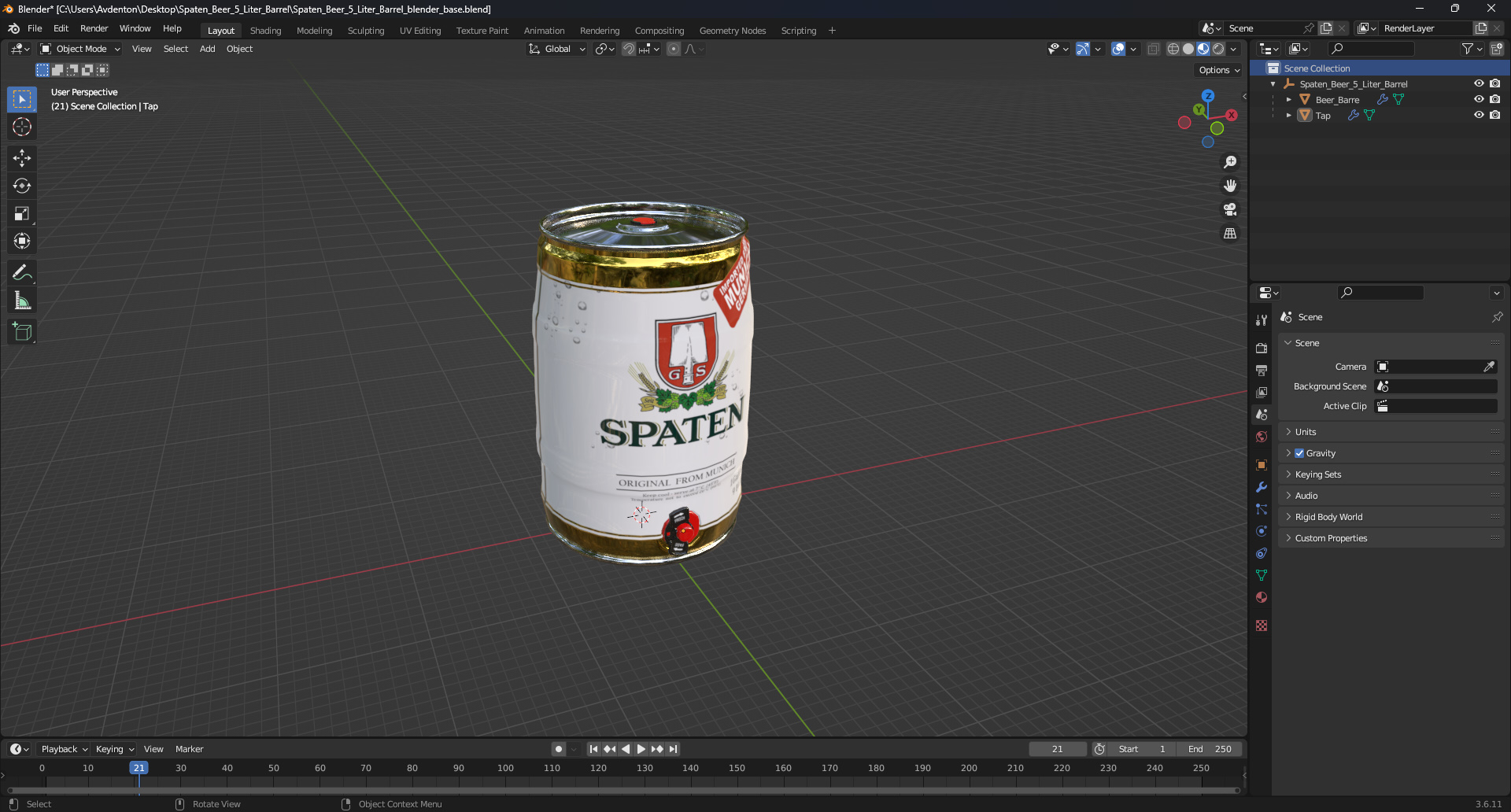This screenshot has height=812, width=1511.
Task: Click the zoom viewport magnifier icon
Action: [1230, 162]
